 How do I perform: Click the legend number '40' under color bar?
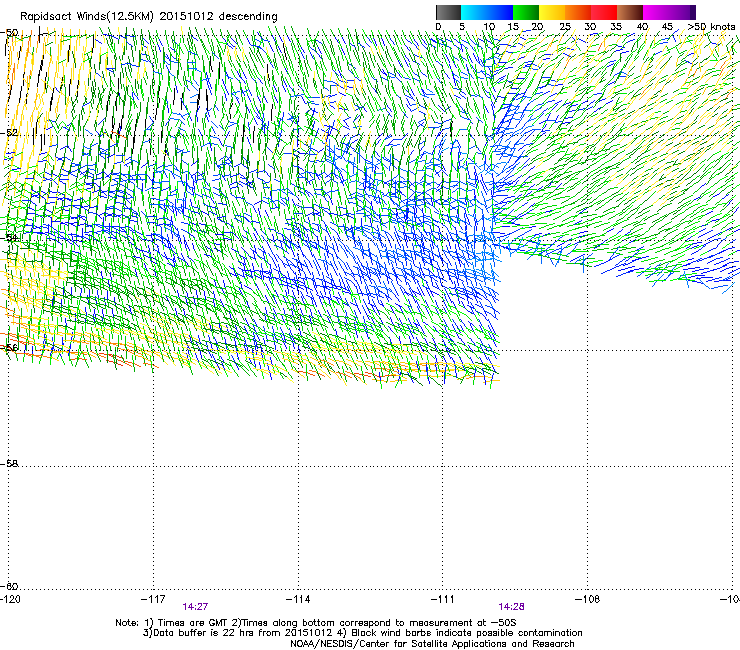(642, 27)
